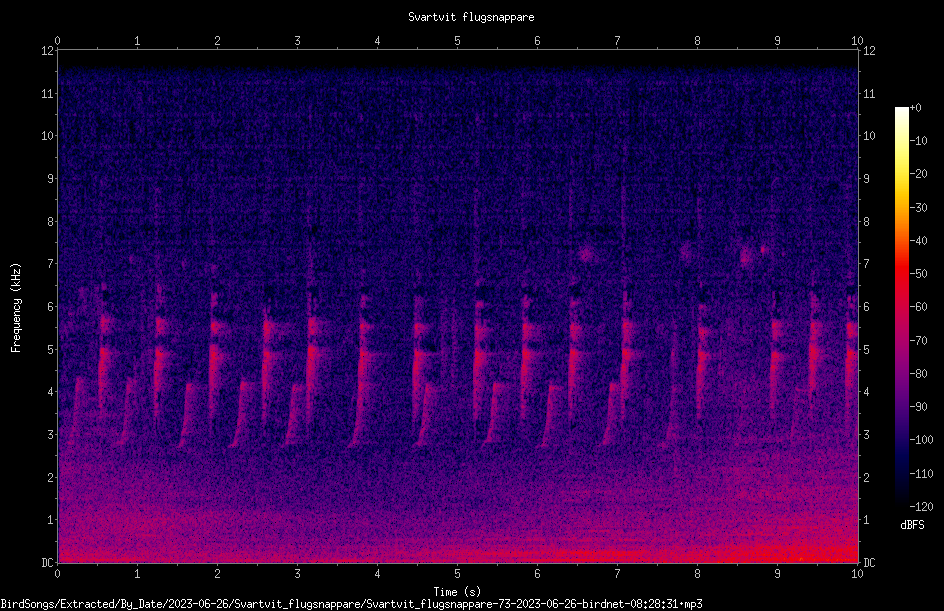Click the 'DC' label on the left frequency axis
The height and width of the screenshot is (611, 944).
pos(47,563)
